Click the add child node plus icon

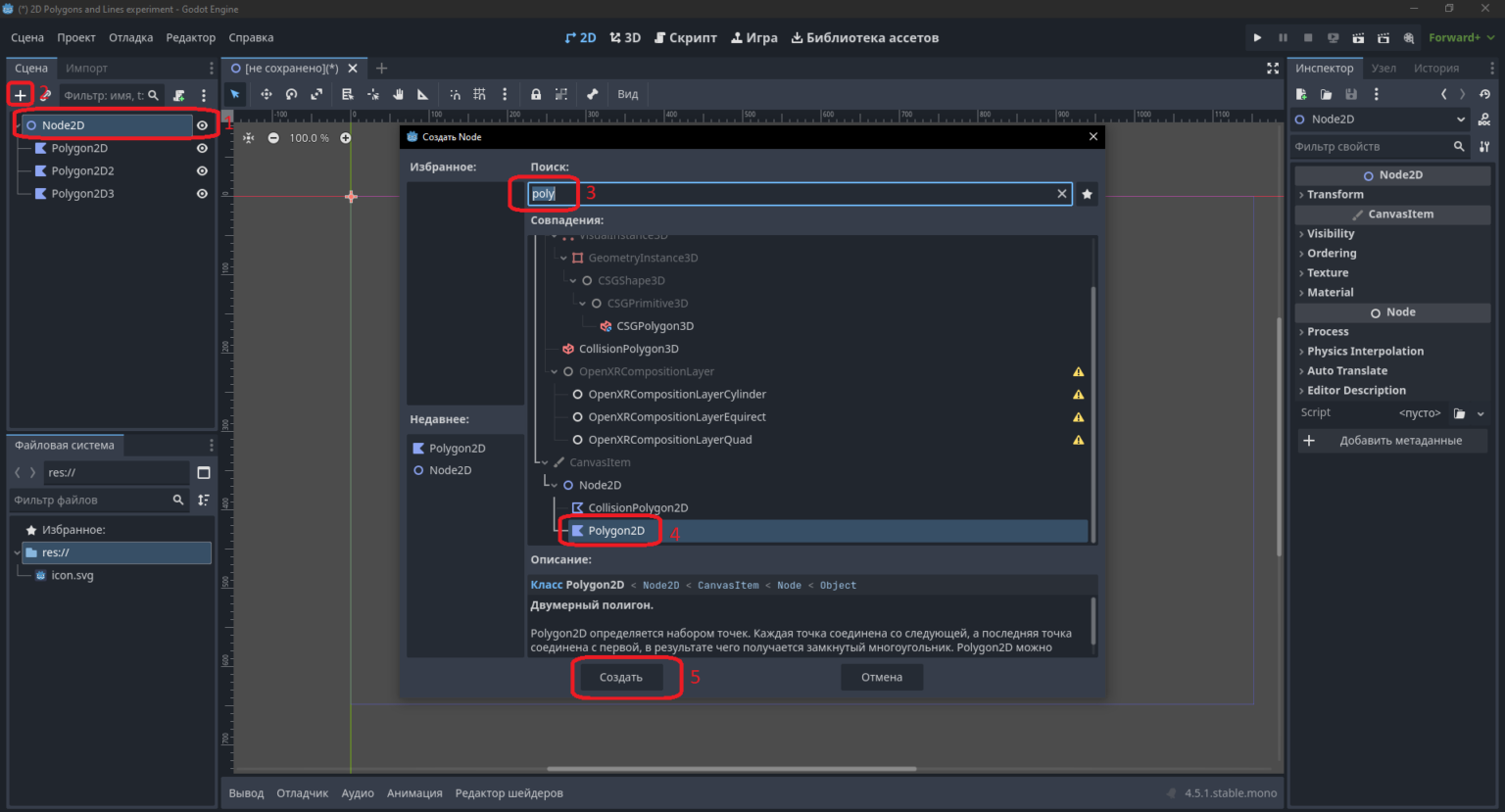[x=20, y=95]
